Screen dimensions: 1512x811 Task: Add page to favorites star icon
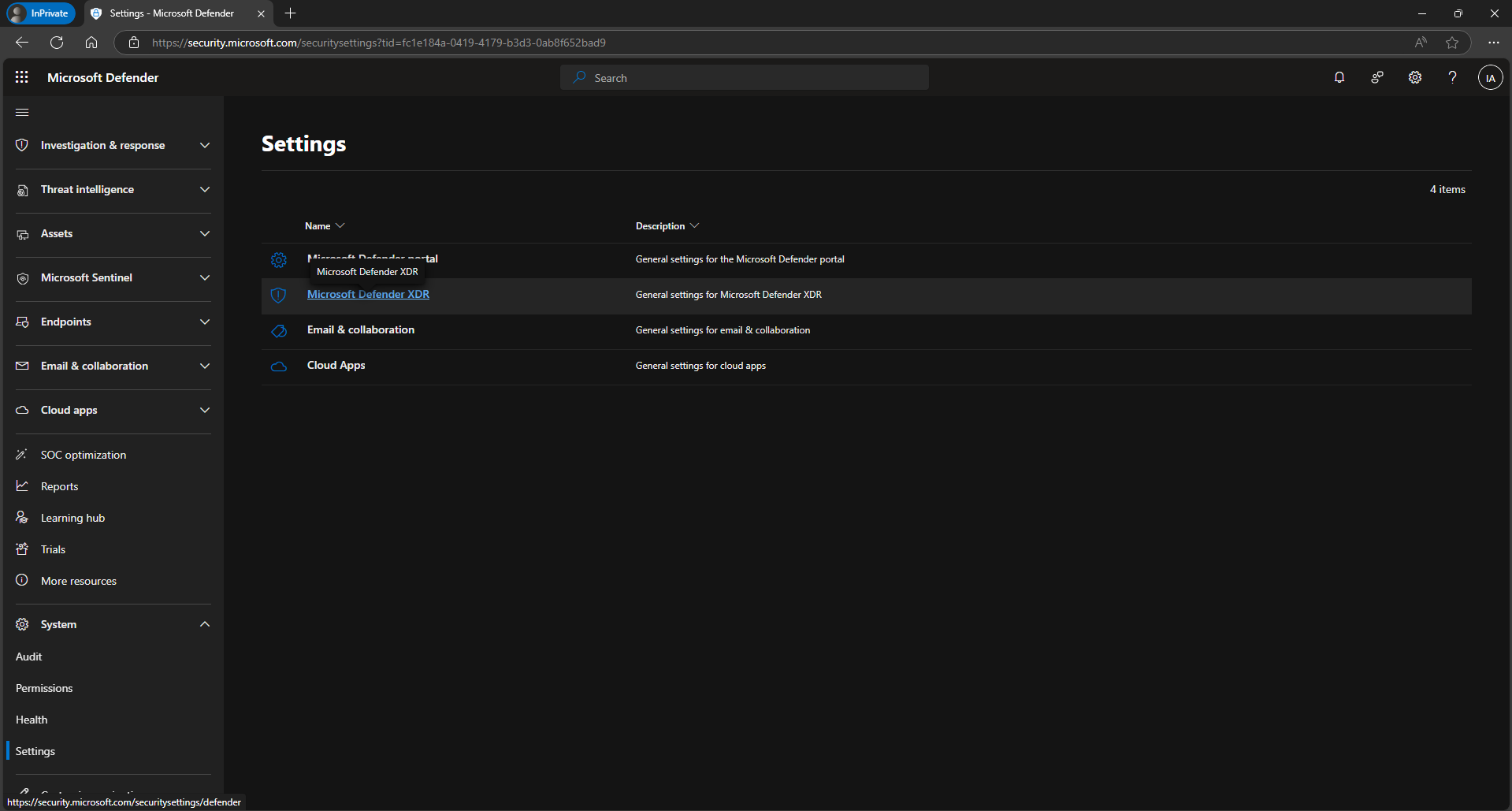click(x=1452, y=43)
